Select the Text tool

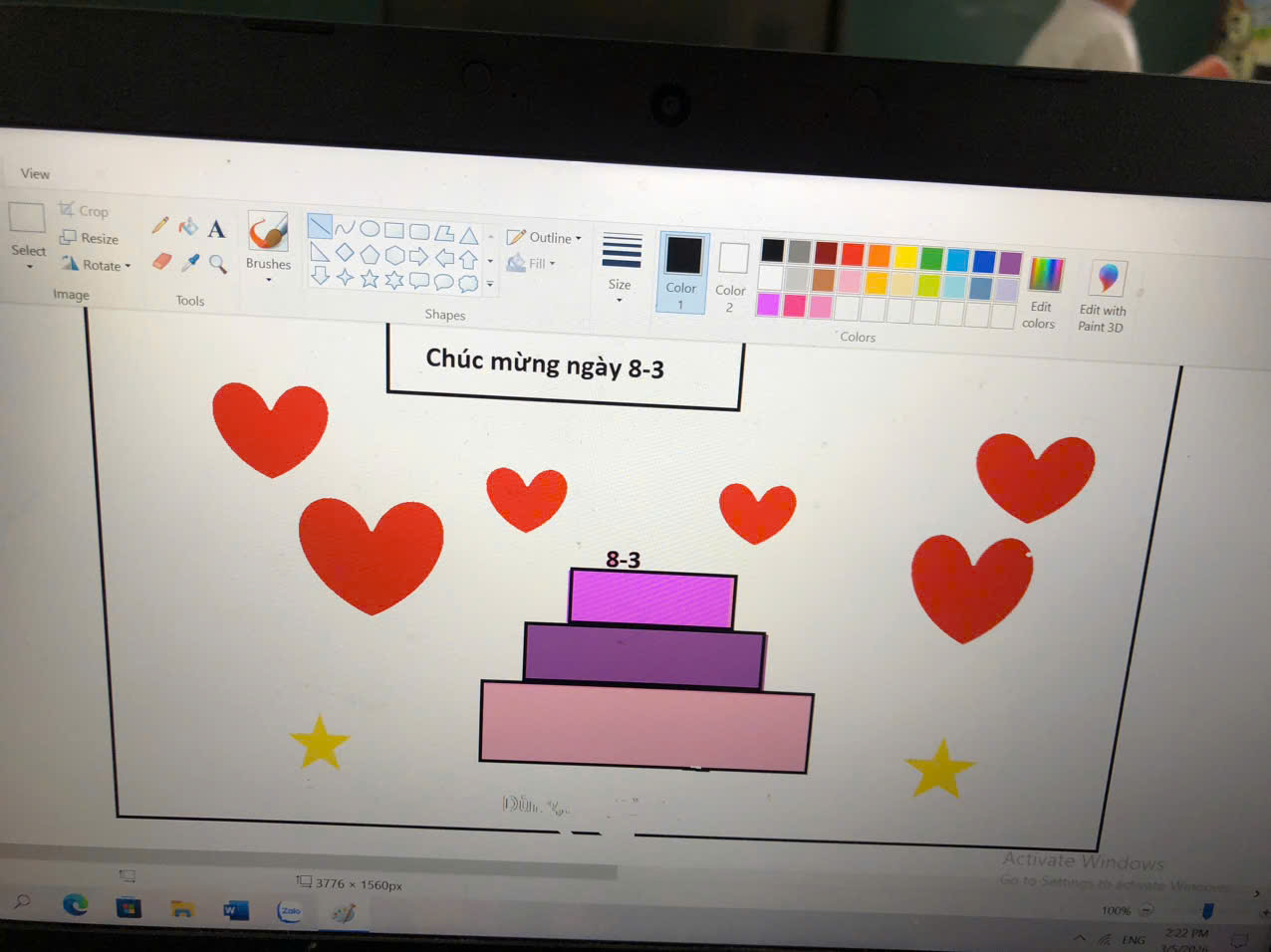(216, 230)
